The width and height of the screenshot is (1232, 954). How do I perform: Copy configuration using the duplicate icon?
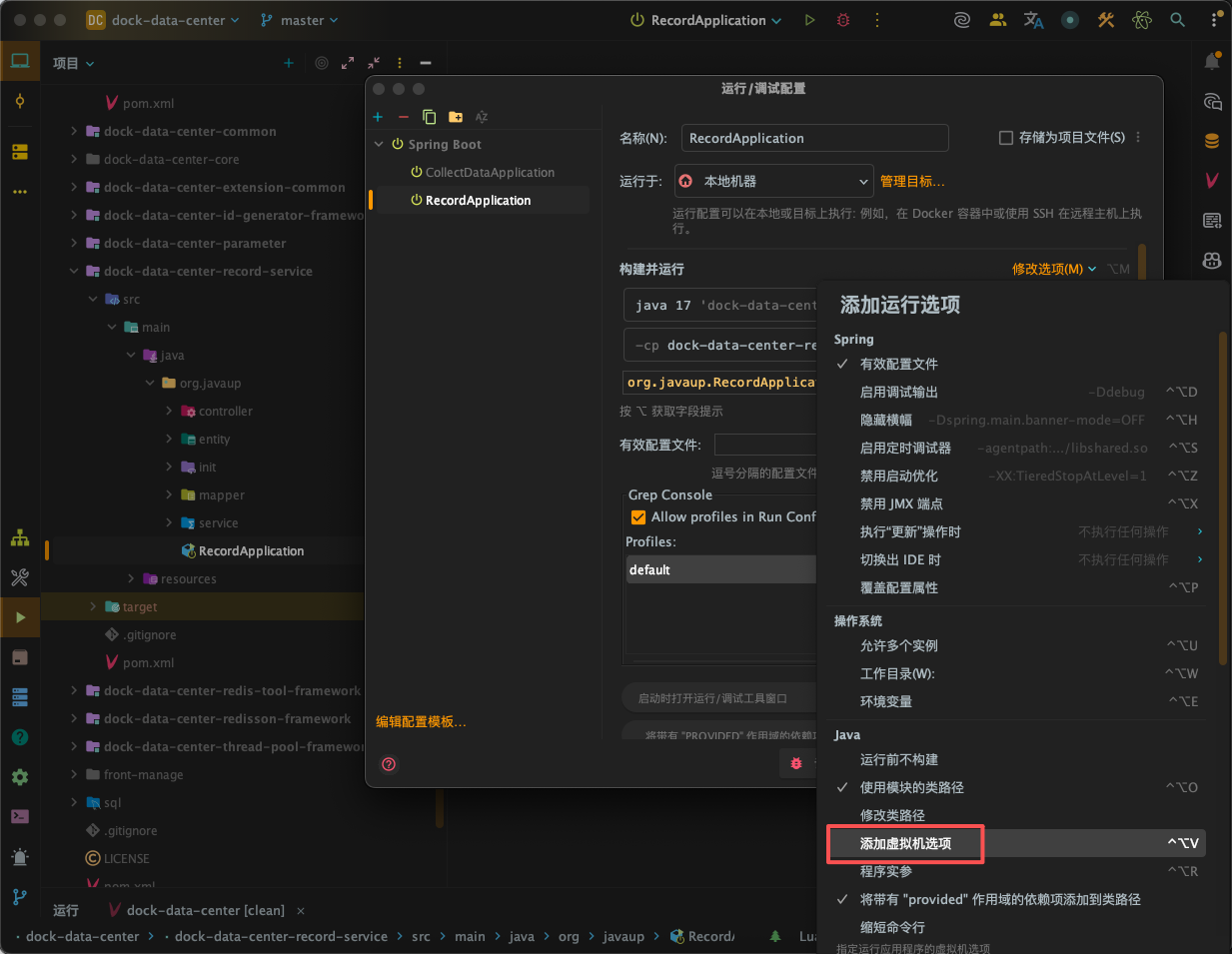(430, 117)
